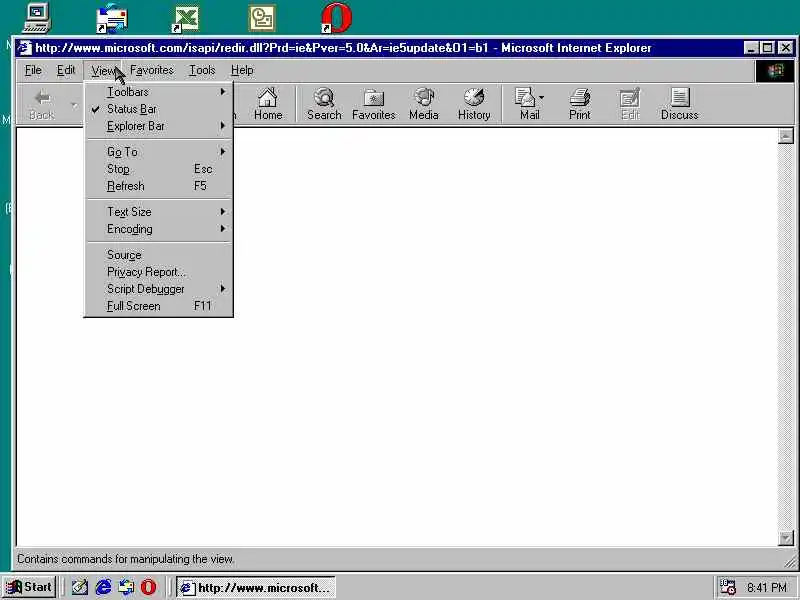This screenshot has height=600, width=800.
Task: Click the vertical scrollbar up arrow
Action: coord(786,136)
